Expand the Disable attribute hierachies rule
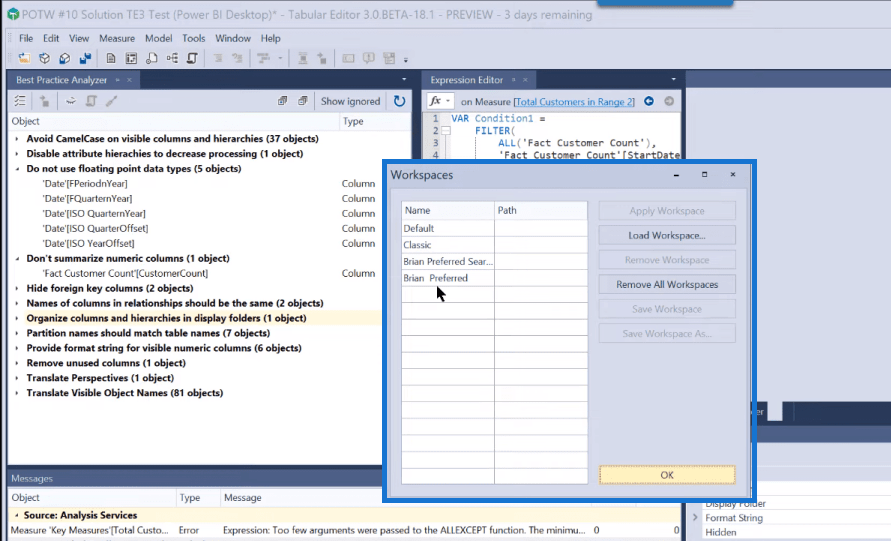891x541 pixels. tap(16, 153)
